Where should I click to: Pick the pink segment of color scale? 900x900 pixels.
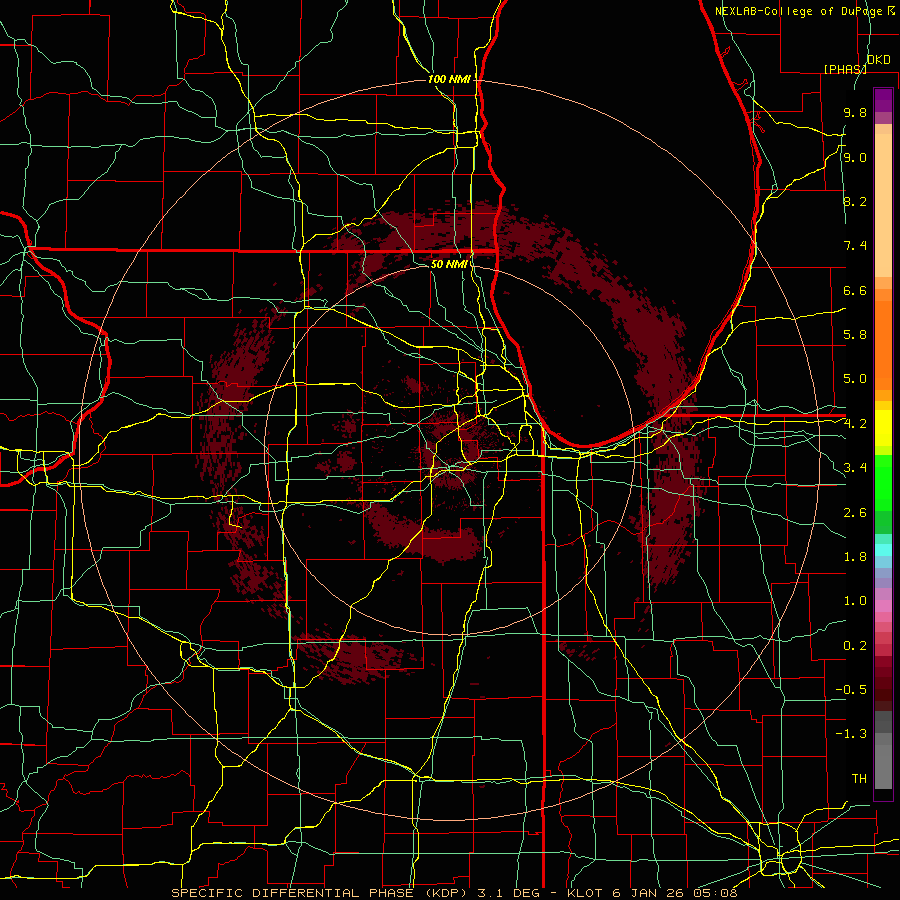[883, 606]
